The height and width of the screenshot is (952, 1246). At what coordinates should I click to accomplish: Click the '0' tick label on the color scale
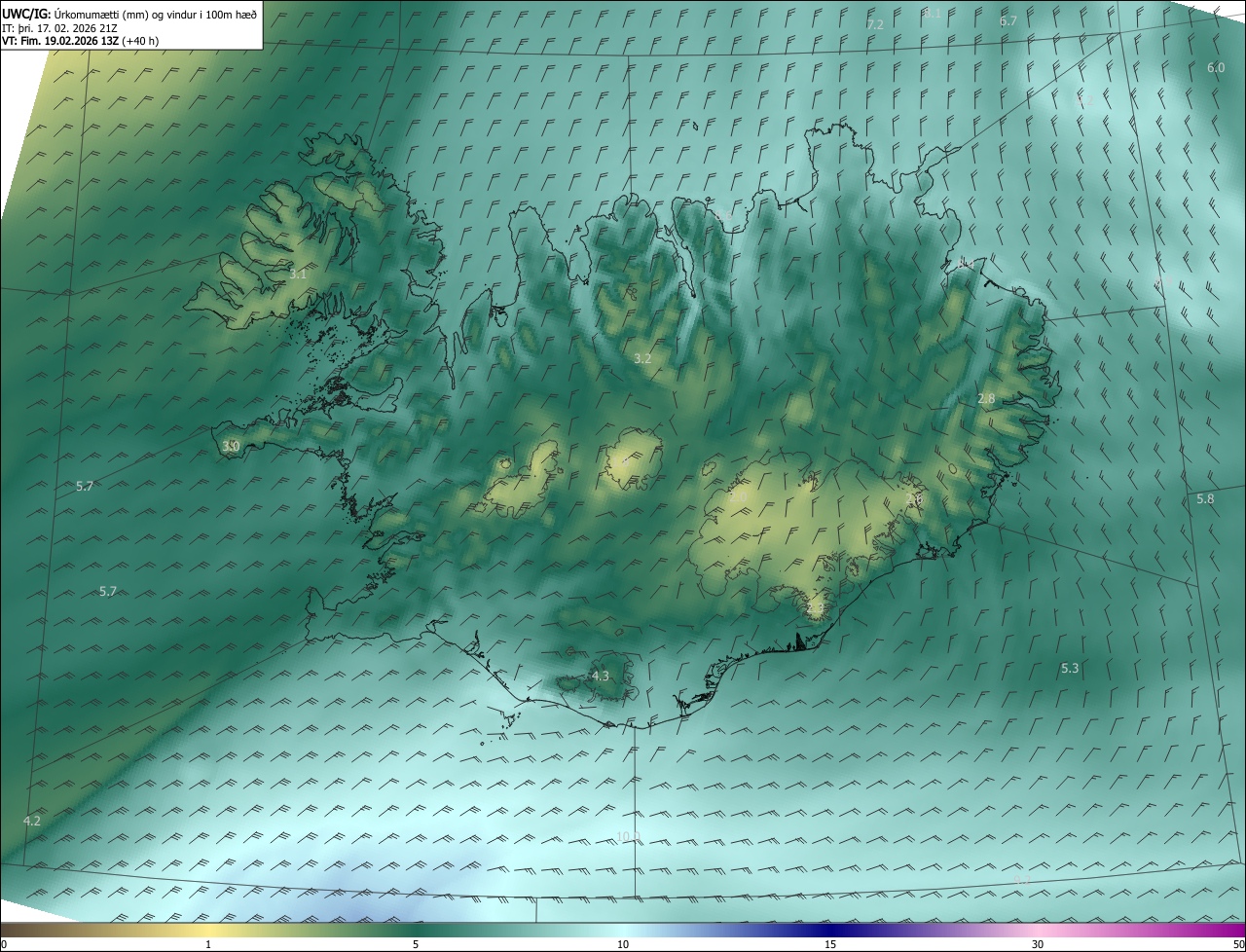pyautogui.click(x=4, y=944)
